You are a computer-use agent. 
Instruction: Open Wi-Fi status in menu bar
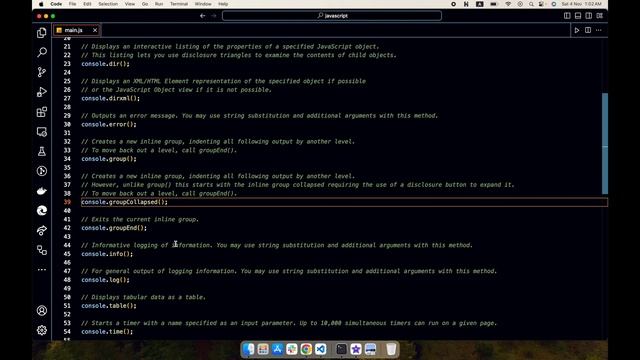click(x=508, y=4)
